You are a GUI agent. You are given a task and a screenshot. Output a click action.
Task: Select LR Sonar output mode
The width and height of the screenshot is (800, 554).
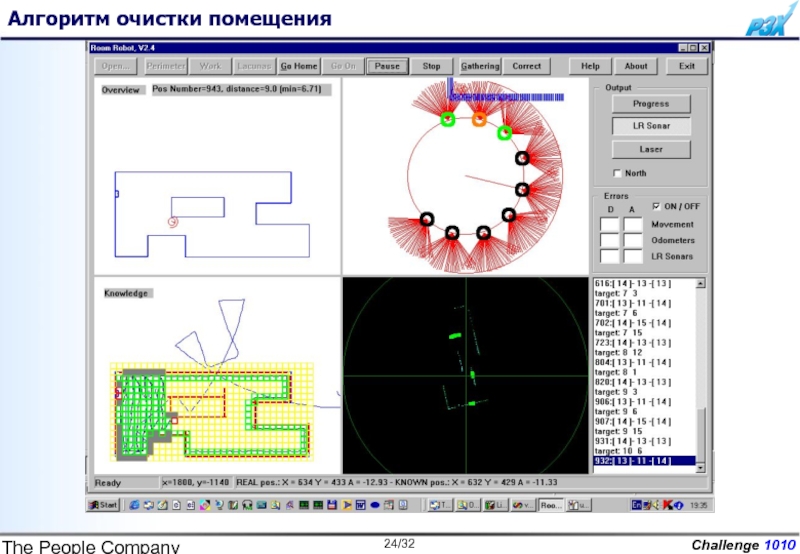(x=651, y=126)
